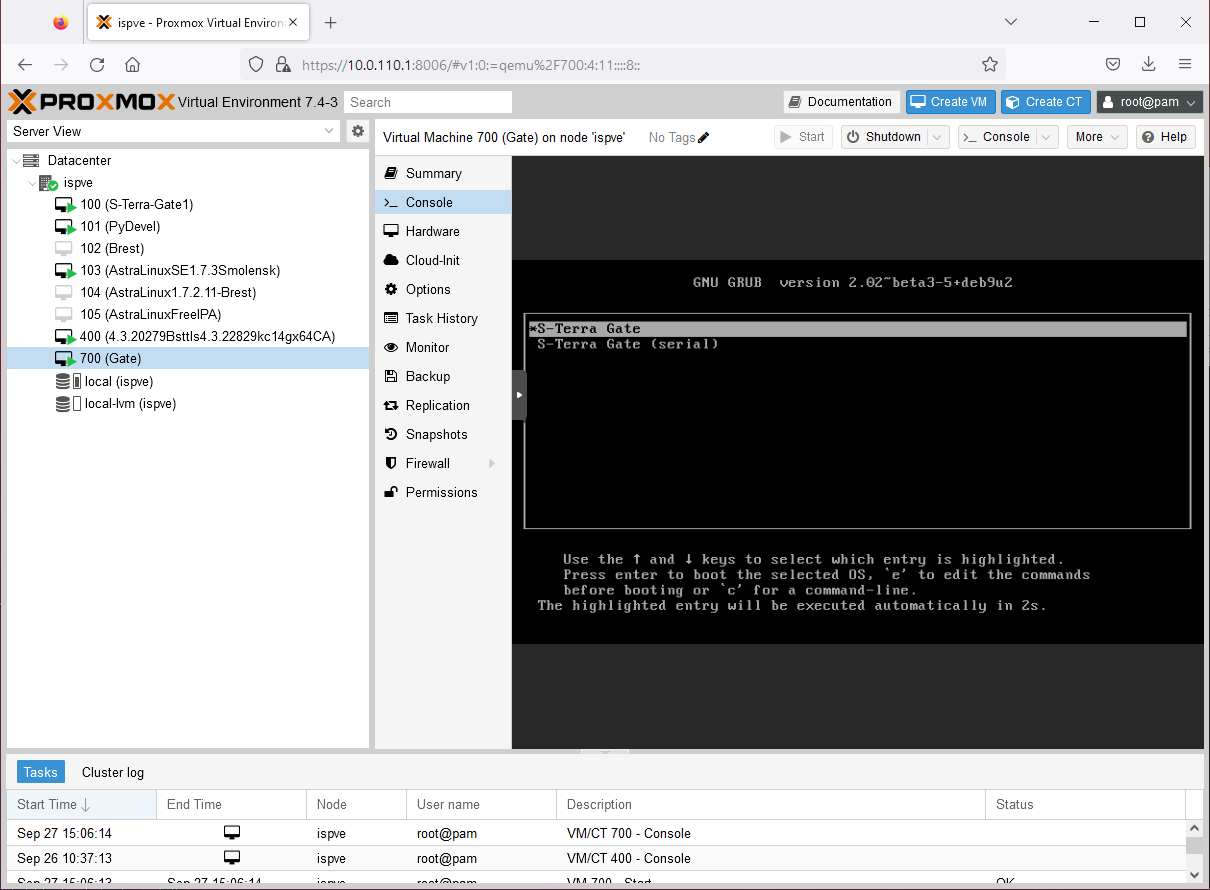Open the Task History section

click(443, 318)
